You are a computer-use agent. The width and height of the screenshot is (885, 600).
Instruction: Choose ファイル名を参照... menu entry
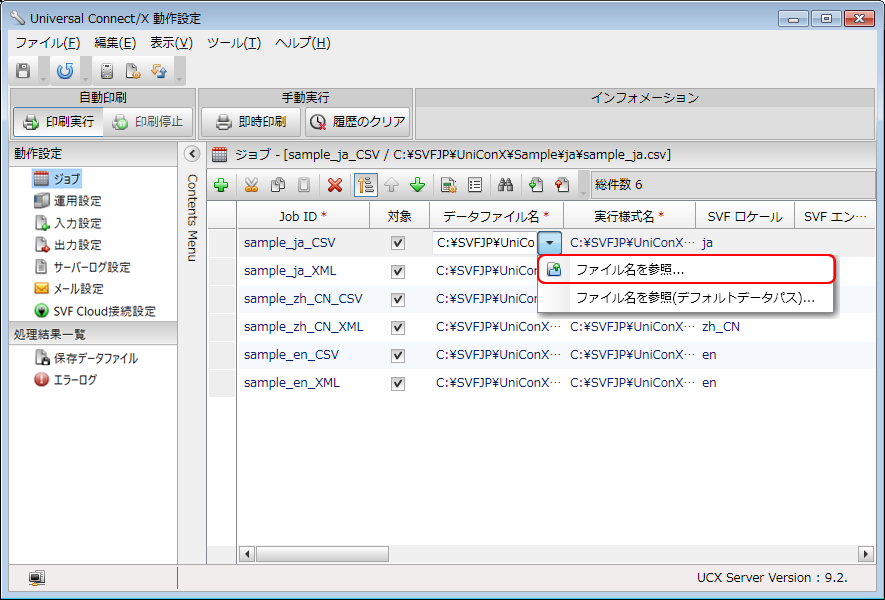click(x=686, y=269)
